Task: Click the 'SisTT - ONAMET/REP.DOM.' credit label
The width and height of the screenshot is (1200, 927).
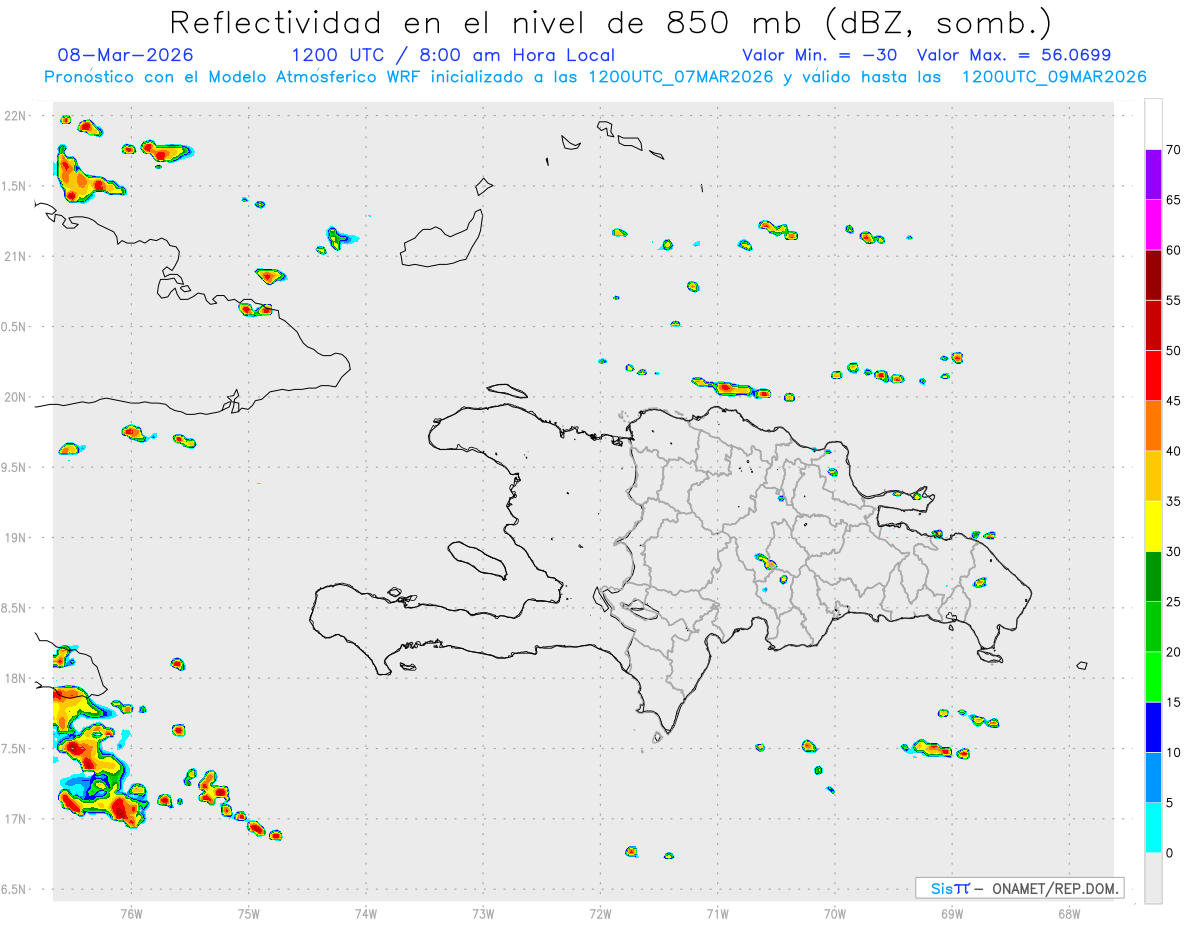Action: [x=1019, y=888]
